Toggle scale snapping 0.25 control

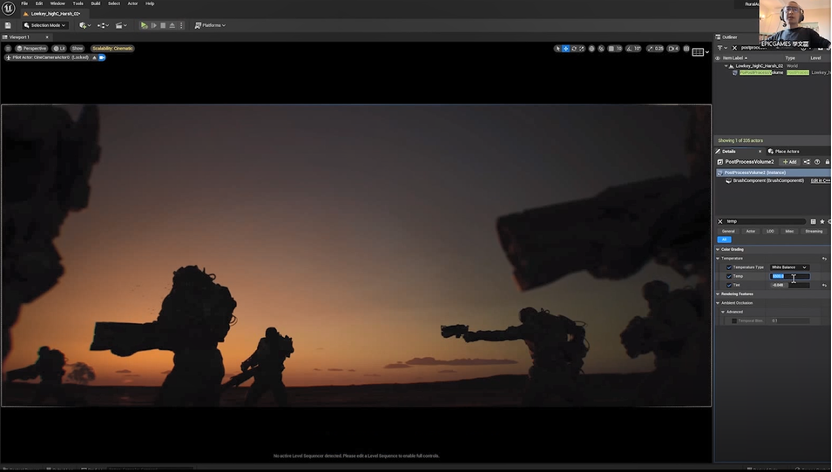pos(655,48)
